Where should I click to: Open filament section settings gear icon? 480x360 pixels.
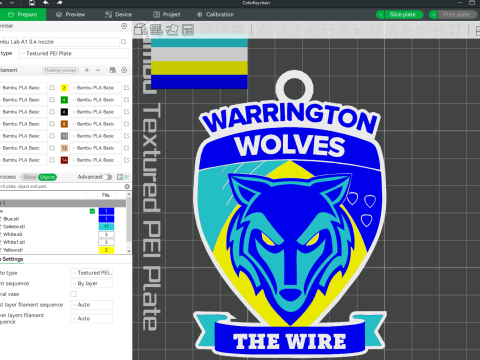coord(124,70)
